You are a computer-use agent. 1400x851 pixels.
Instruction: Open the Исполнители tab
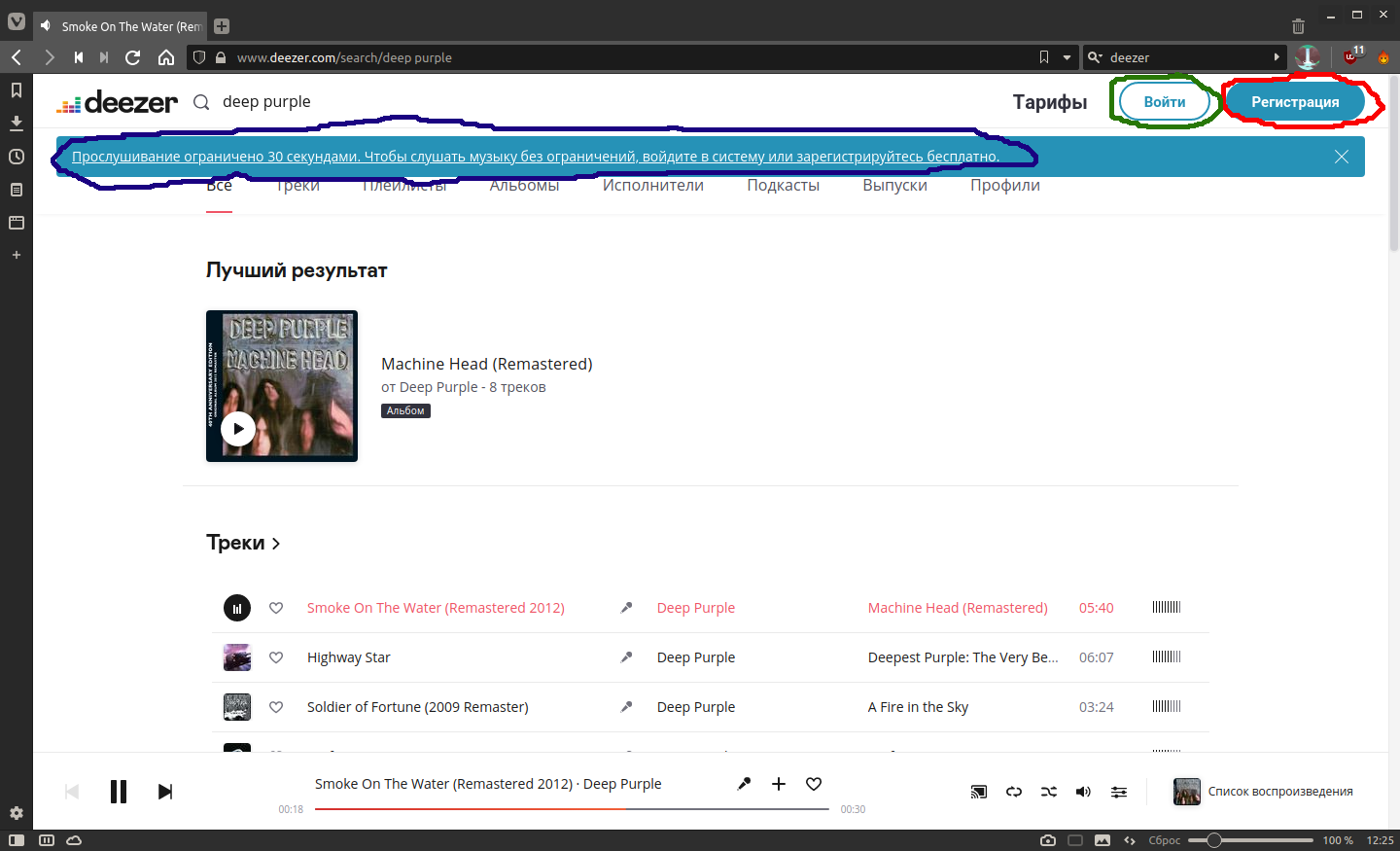click(x=653, y=185)
